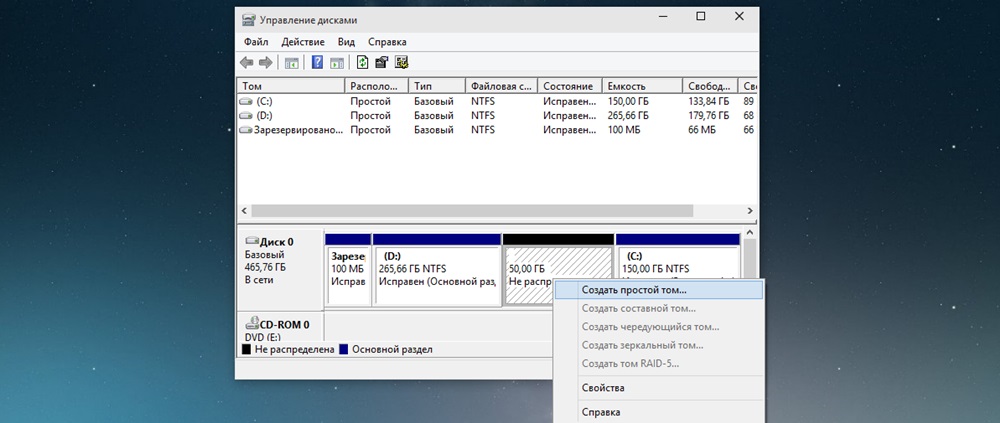Open the Вид menu
This screenshot has width=1000, height=423.
346,42
